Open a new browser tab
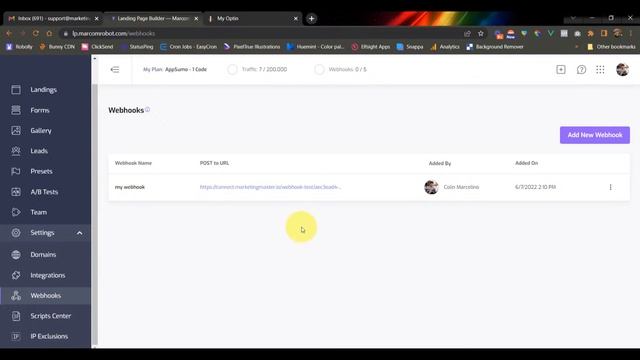 [x=311, y=18]
